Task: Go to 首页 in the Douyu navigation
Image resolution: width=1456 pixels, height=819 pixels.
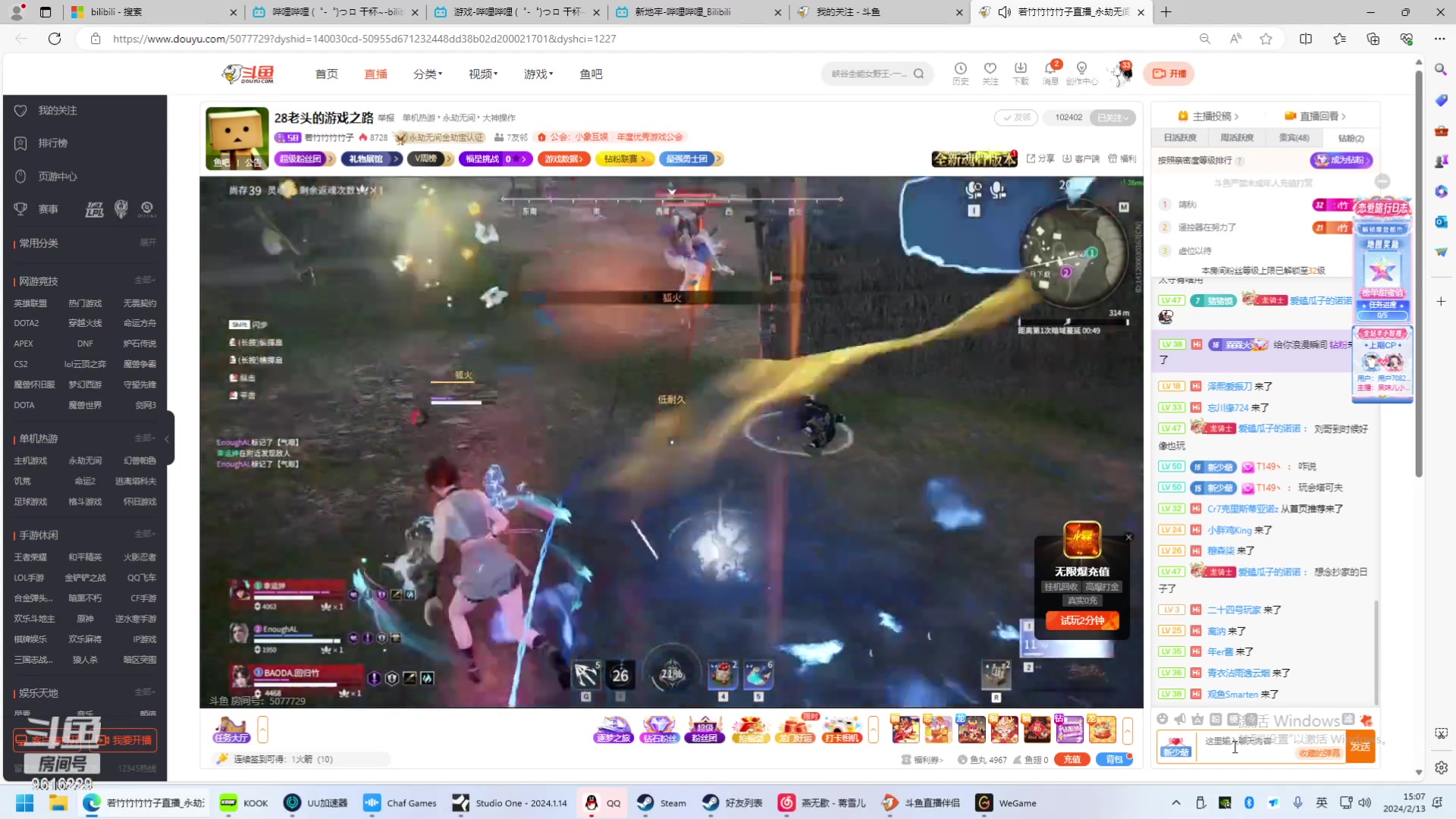Action: coord(327,74)
